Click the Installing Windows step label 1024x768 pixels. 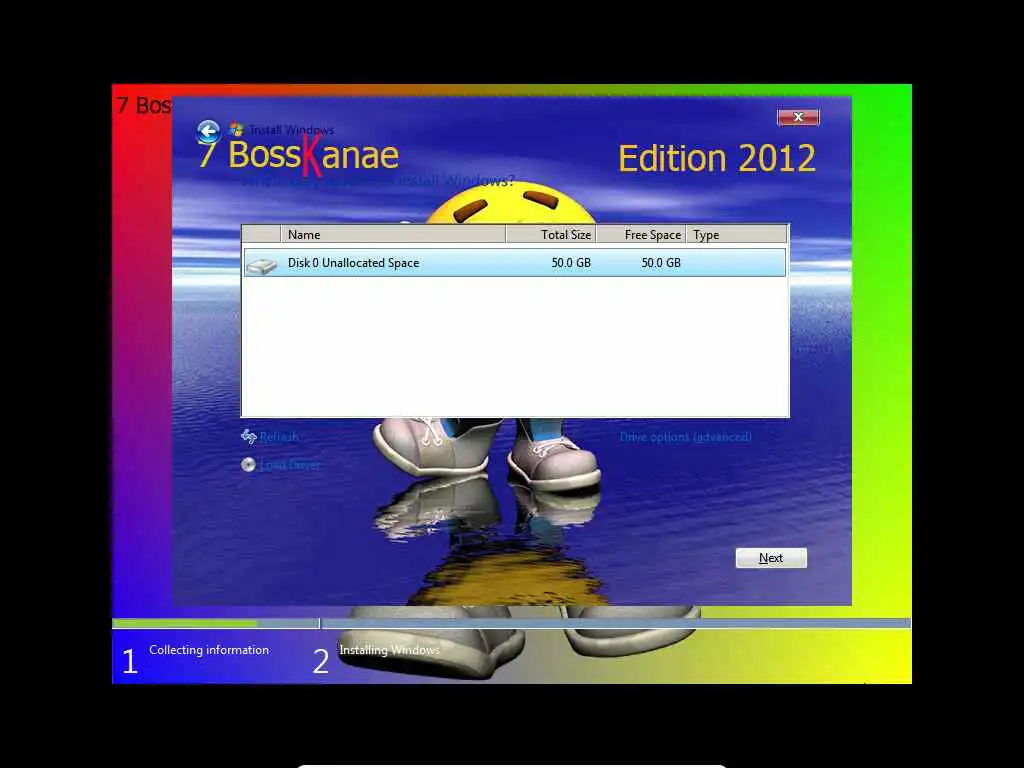pos(389,650)
